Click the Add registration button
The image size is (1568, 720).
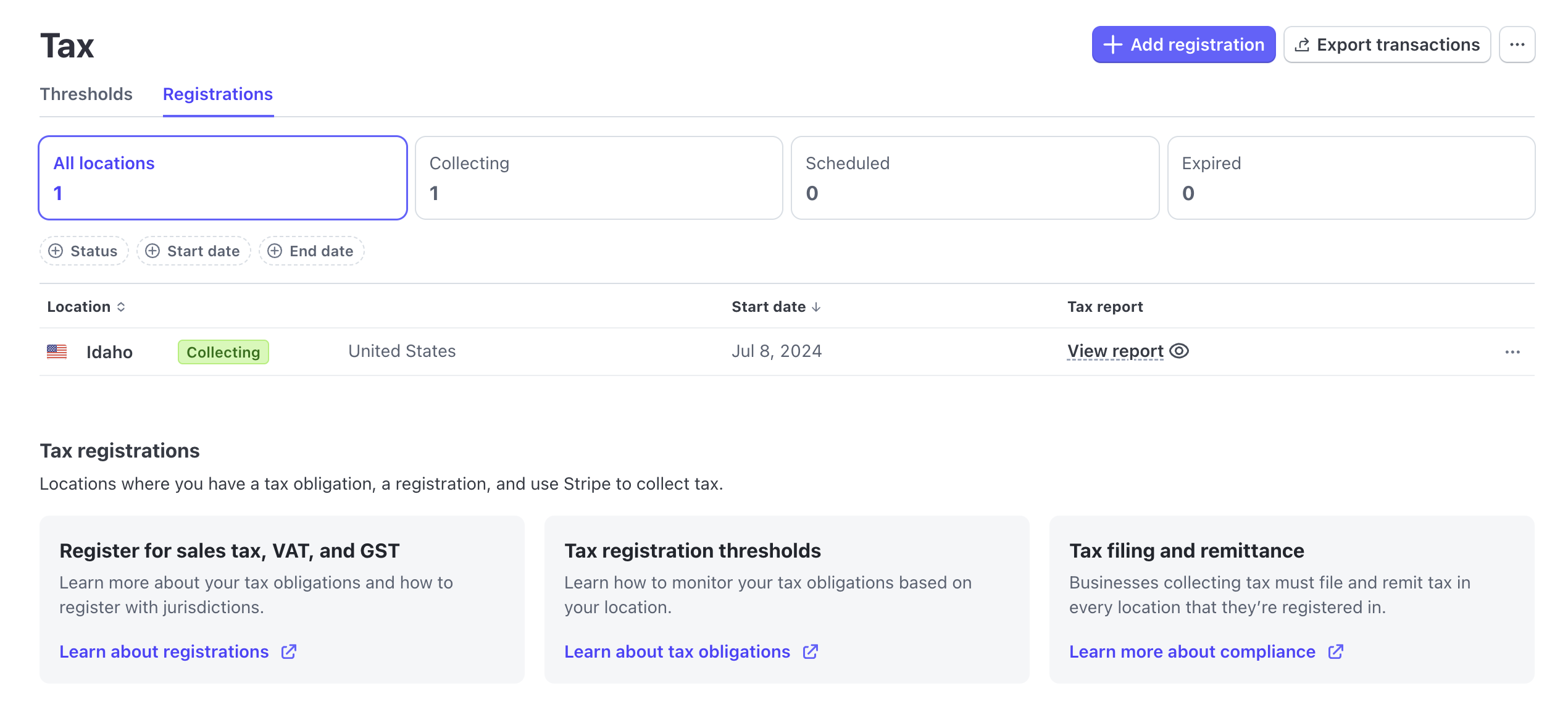(1183, 44)
